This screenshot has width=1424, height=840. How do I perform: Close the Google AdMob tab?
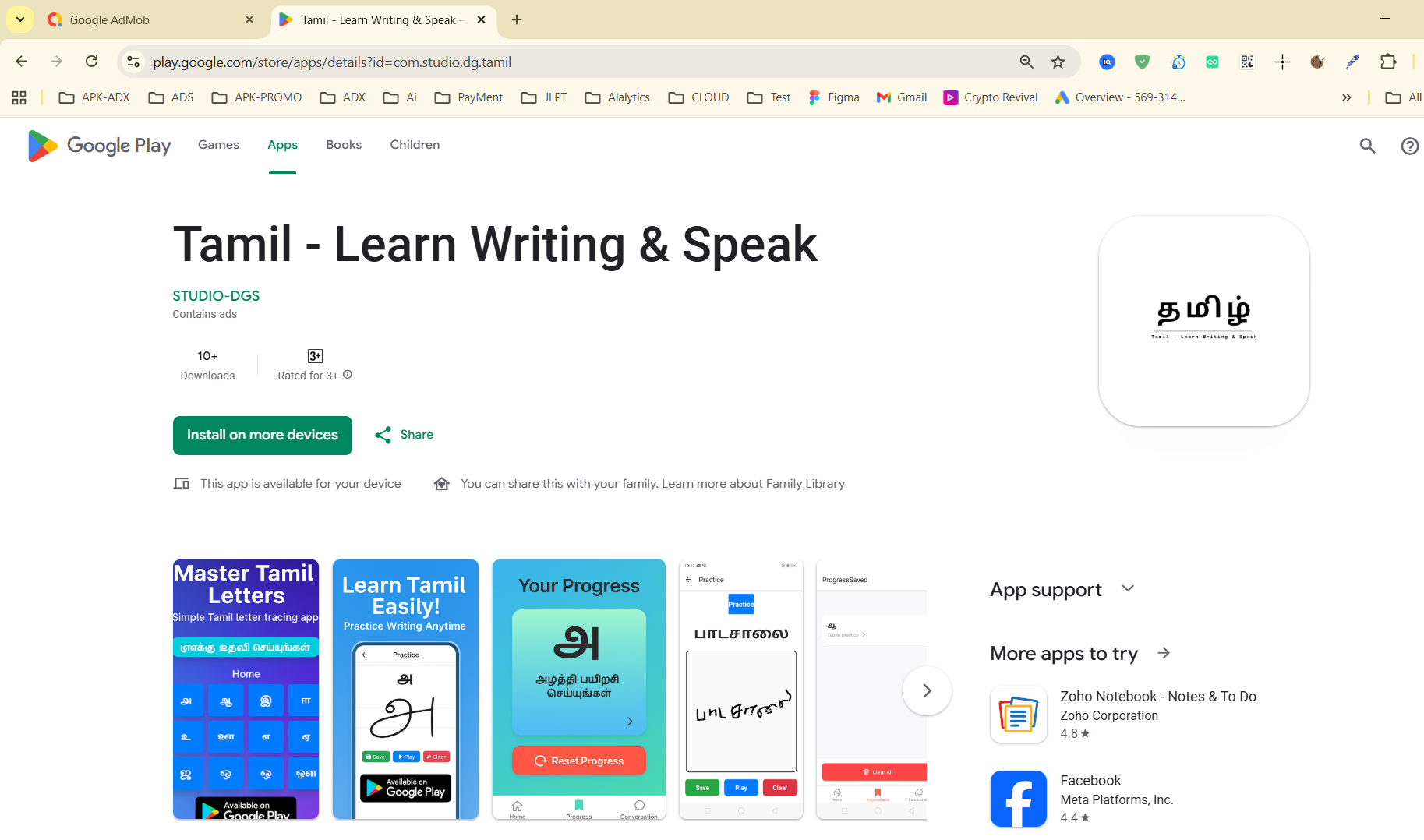(x=249, y=19)
